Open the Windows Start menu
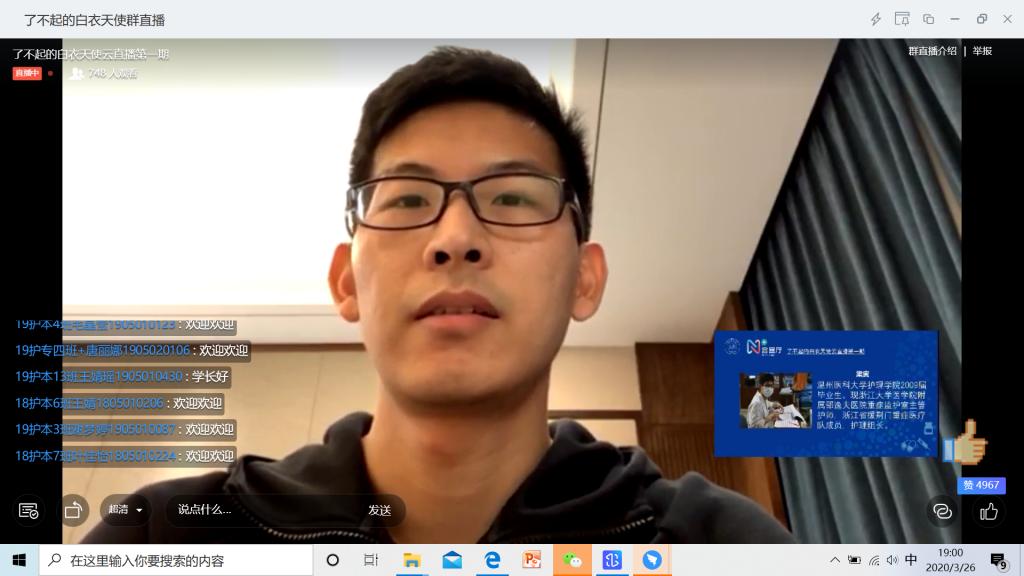Screen dimensions: 1024x576 coord(19,560)
